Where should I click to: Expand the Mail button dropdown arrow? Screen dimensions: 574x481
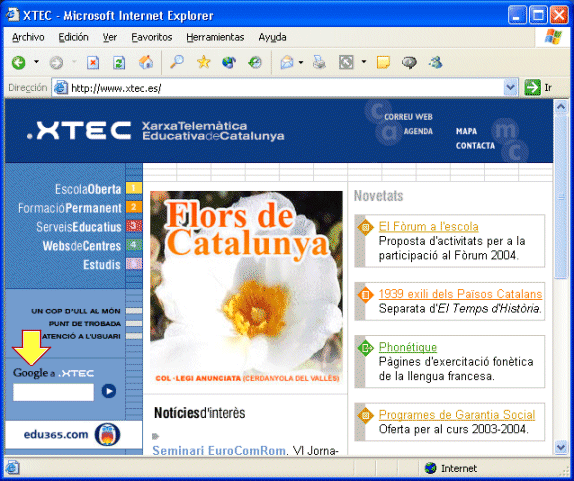[301, 62]
